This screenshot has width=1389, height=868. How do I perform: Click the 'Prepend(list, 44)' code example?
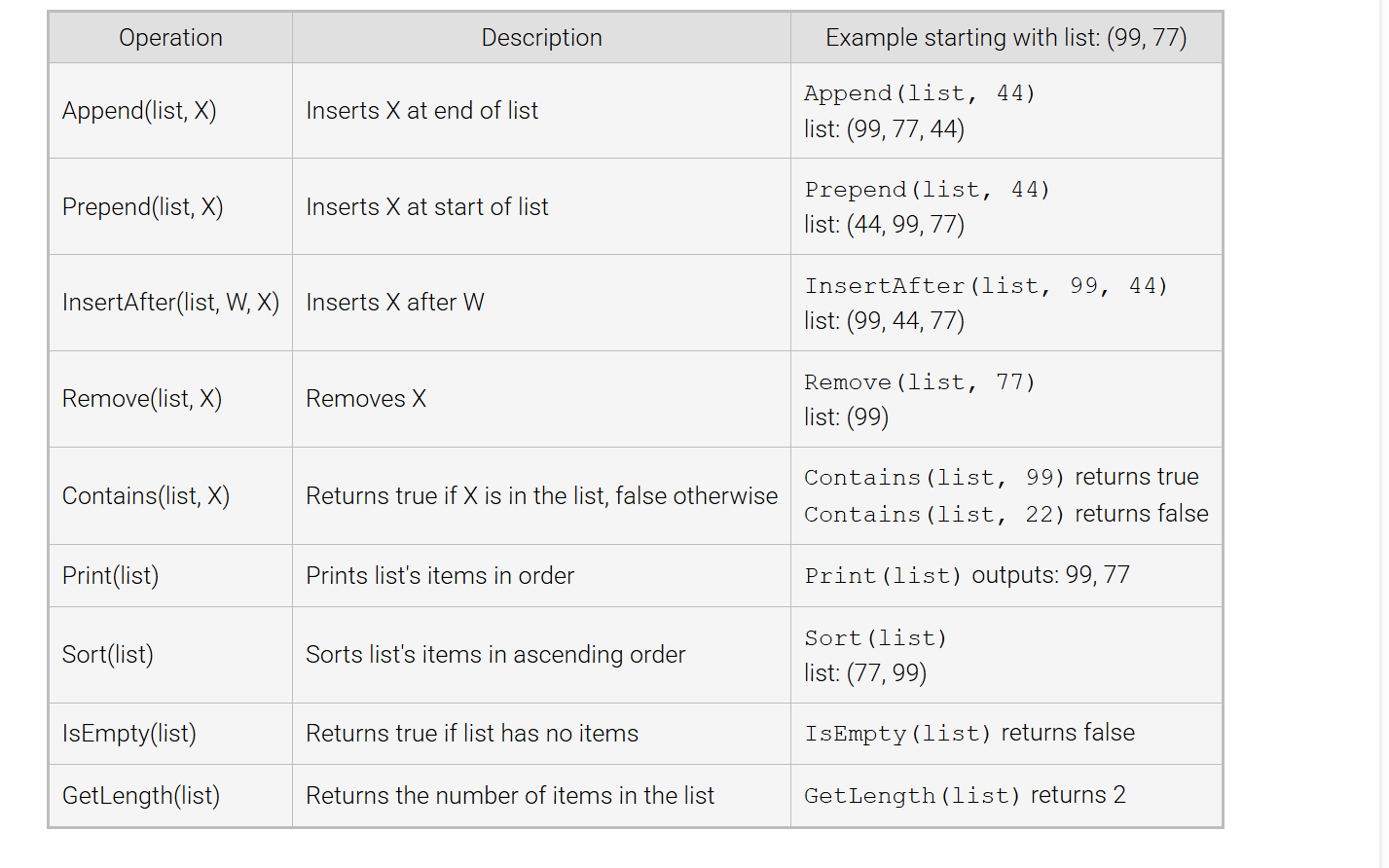[x=927, y=190]
